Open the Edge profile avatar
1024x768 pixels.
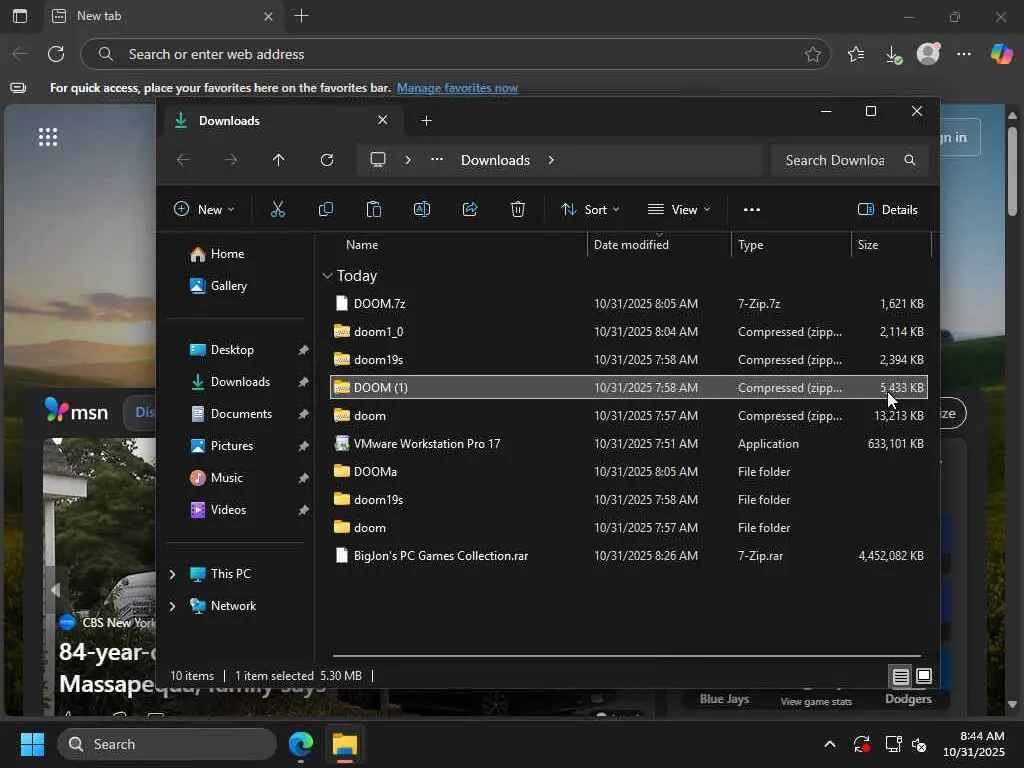point(929,54)
